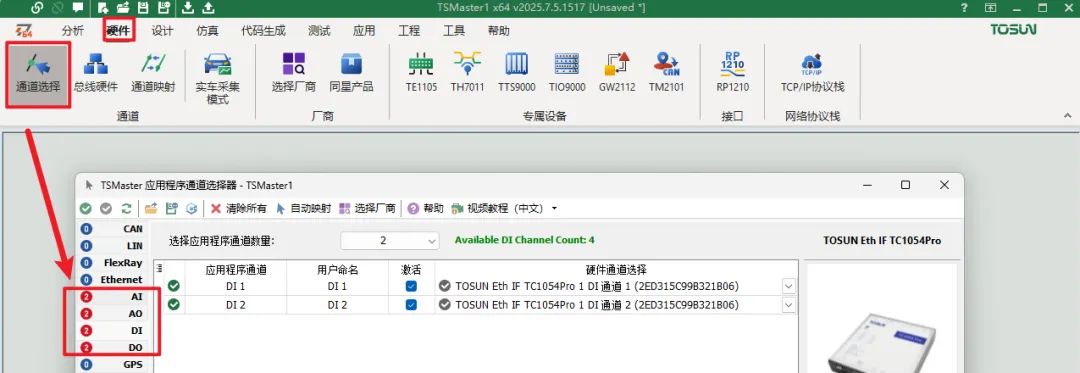Click the save floppy icon in title bar

point(143,8)
